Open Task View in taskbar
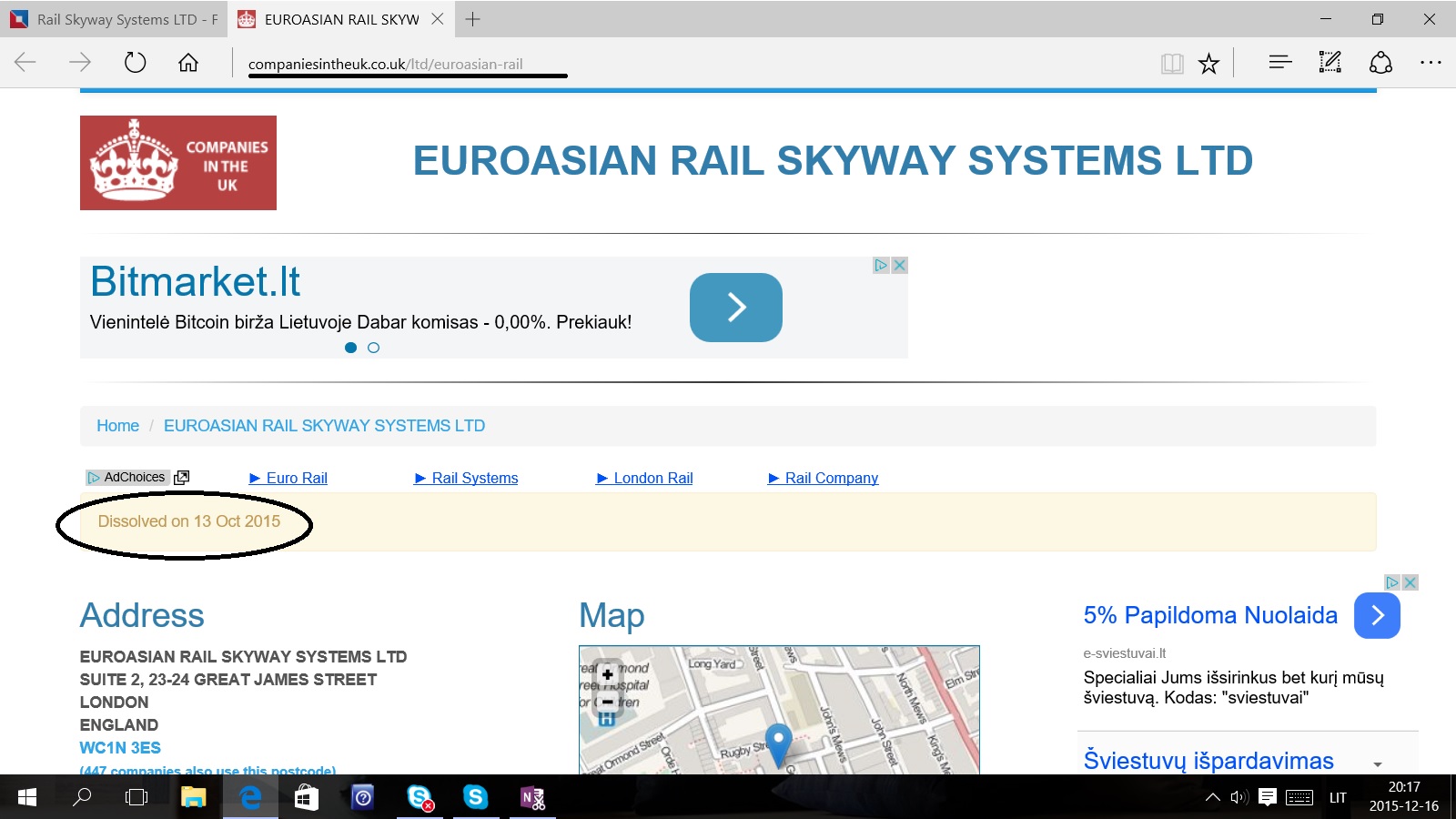 [136, 798]
